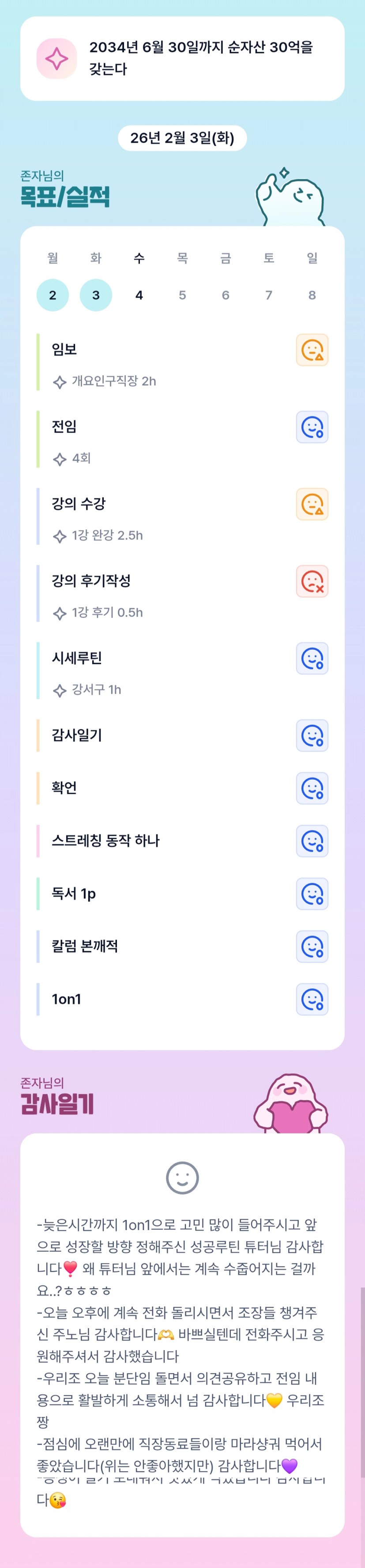Tap the status face icon for 시세루틴
The image size is (365, 1568).
pos(312,658)
